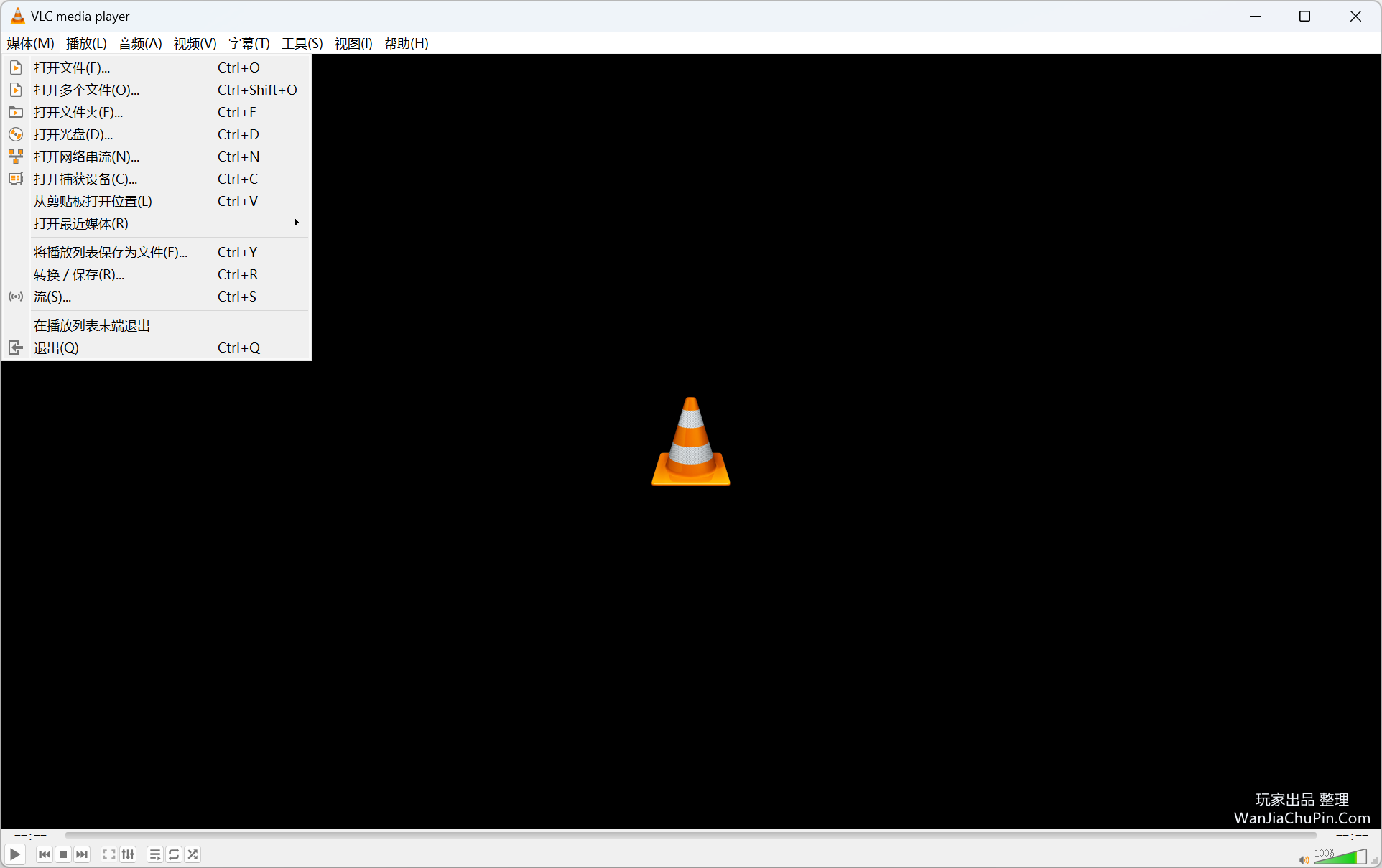Toggle loop repeat mode
Viewport: 1382px width, 868px height.
click(174, 854)
